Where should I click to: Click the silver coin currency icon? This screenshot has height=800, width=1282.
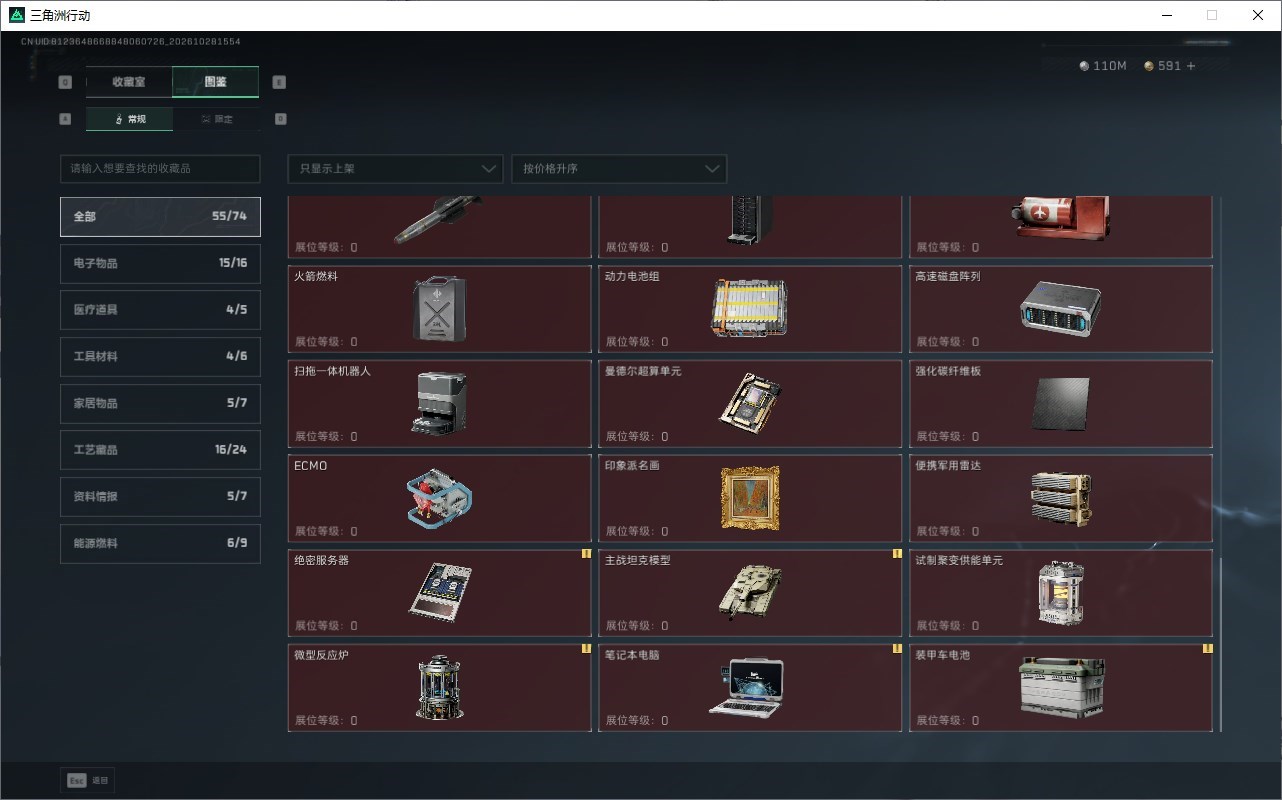[1085, 66]
